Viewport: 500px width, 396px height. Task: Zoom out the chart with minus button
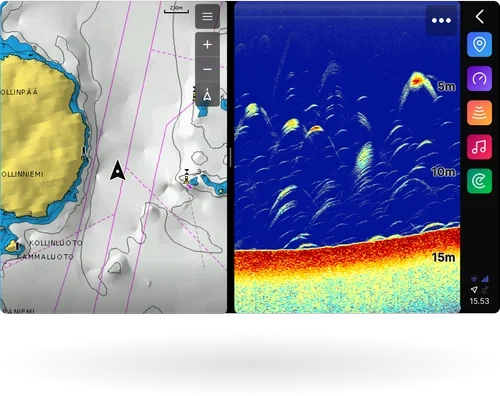coord(207,69)
